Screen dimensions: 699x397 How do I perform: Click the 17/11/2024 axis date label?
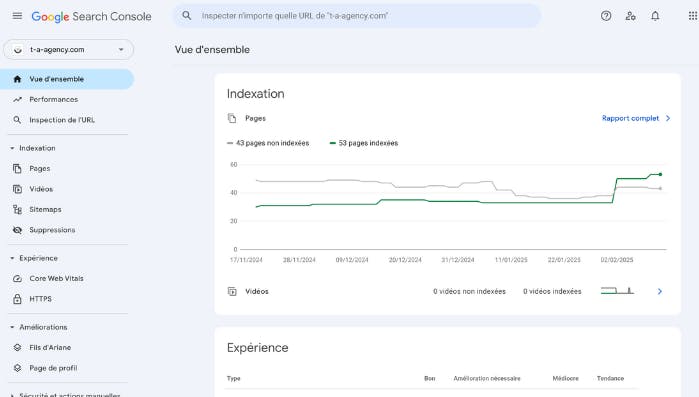pyautogui.click(x=246, y=260)
